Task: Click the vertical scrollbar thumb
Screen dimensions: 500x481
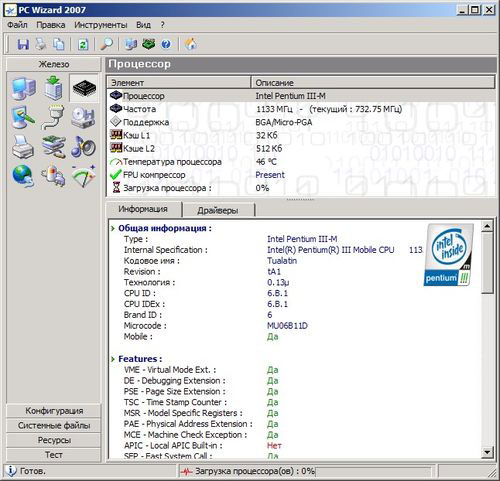Action: tap(487, 263)
